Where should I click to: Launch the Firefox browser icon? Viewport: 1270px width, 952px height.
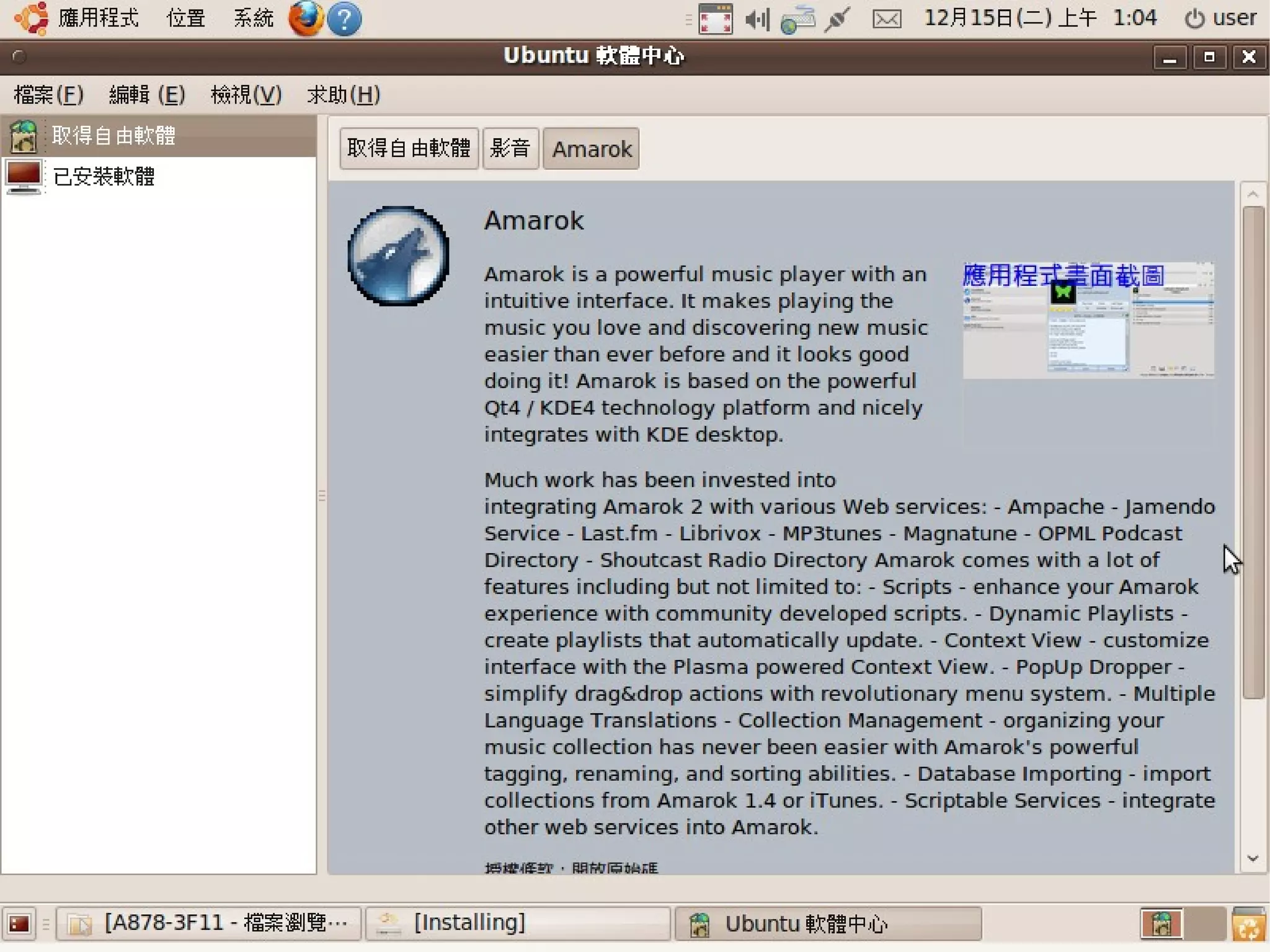click(x=305, y=18)
